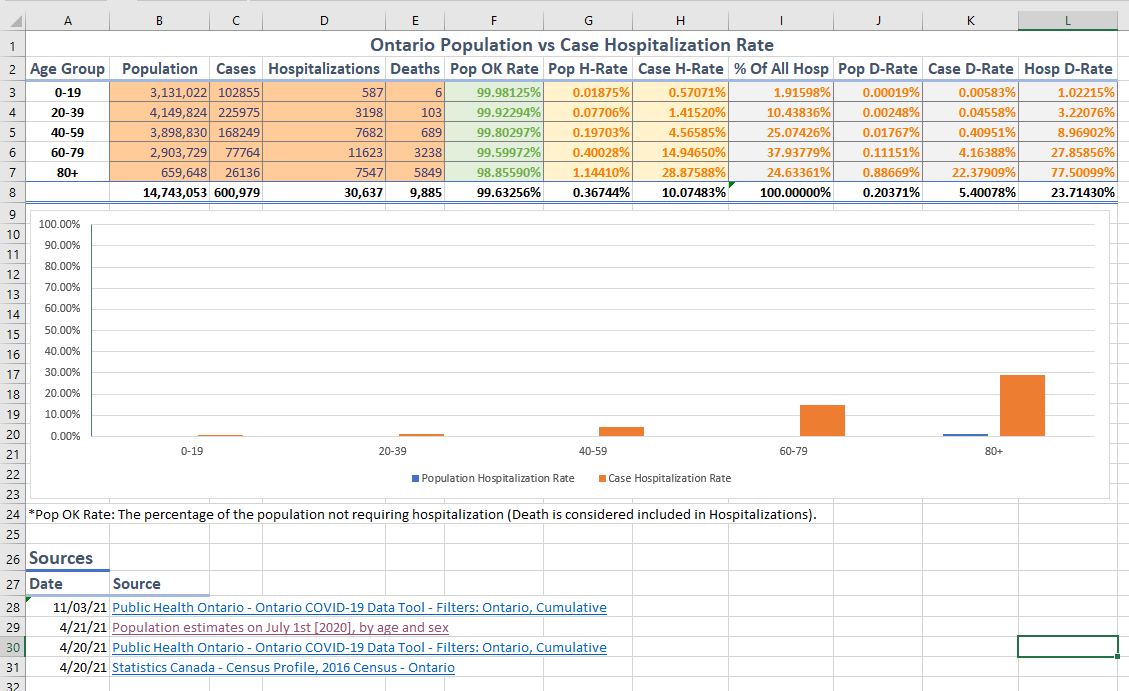Click the orange Case Hospitalization Rate legend marker
Screen dimensions: 1129x691
click(x=602, y=479)
